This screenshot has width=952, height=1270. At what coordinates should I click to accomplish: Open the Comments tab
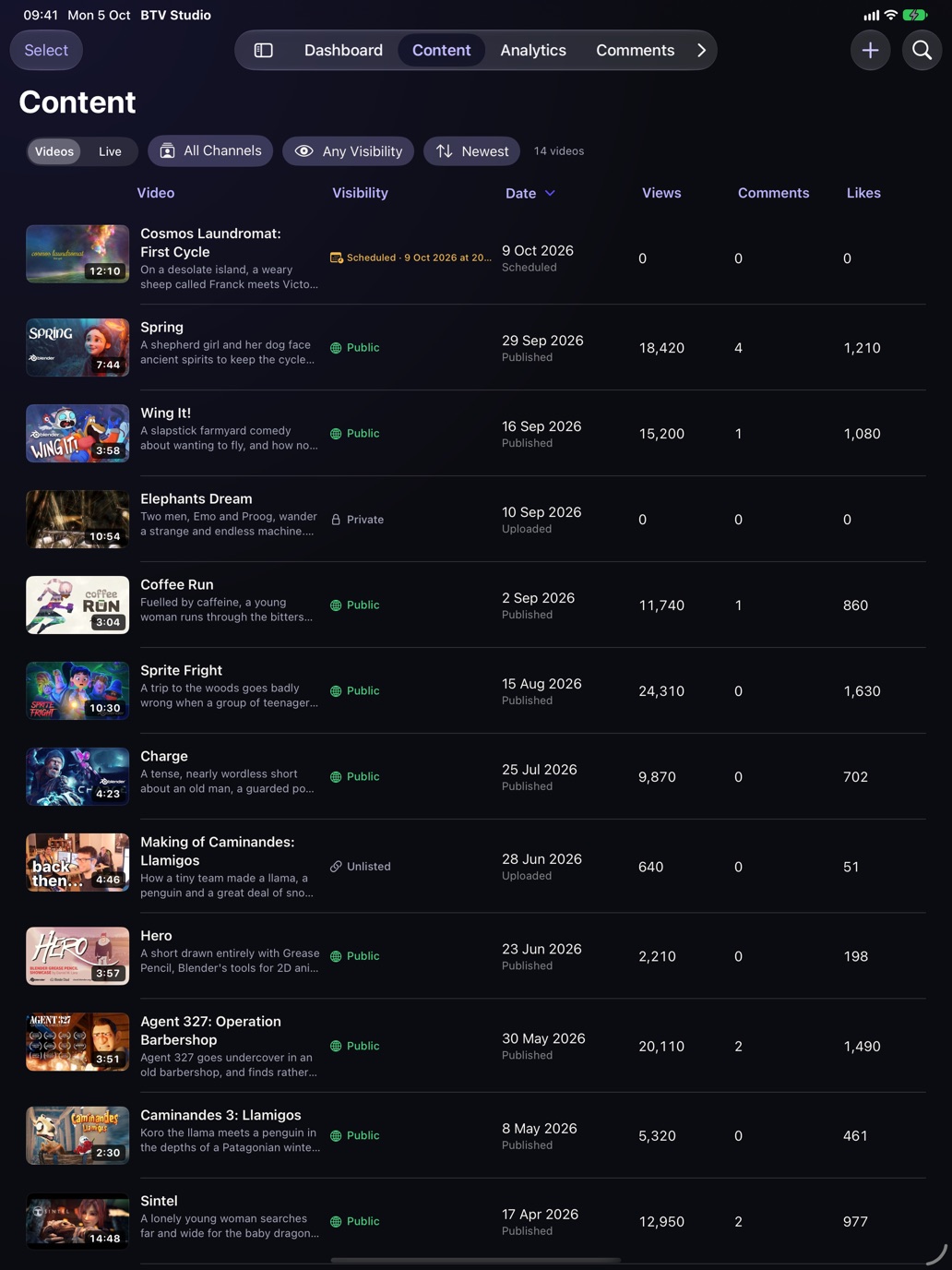(x=635, y=51)
